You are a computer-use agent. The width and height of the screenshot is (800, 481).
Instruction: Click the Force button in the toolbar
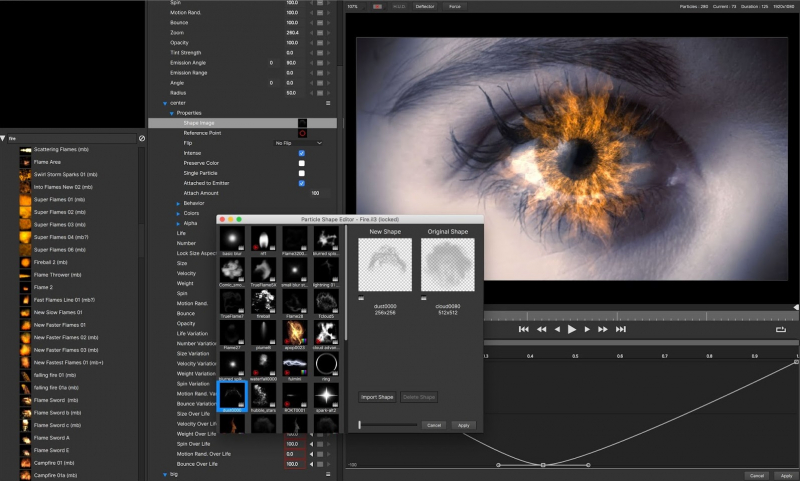pos(455,6)
